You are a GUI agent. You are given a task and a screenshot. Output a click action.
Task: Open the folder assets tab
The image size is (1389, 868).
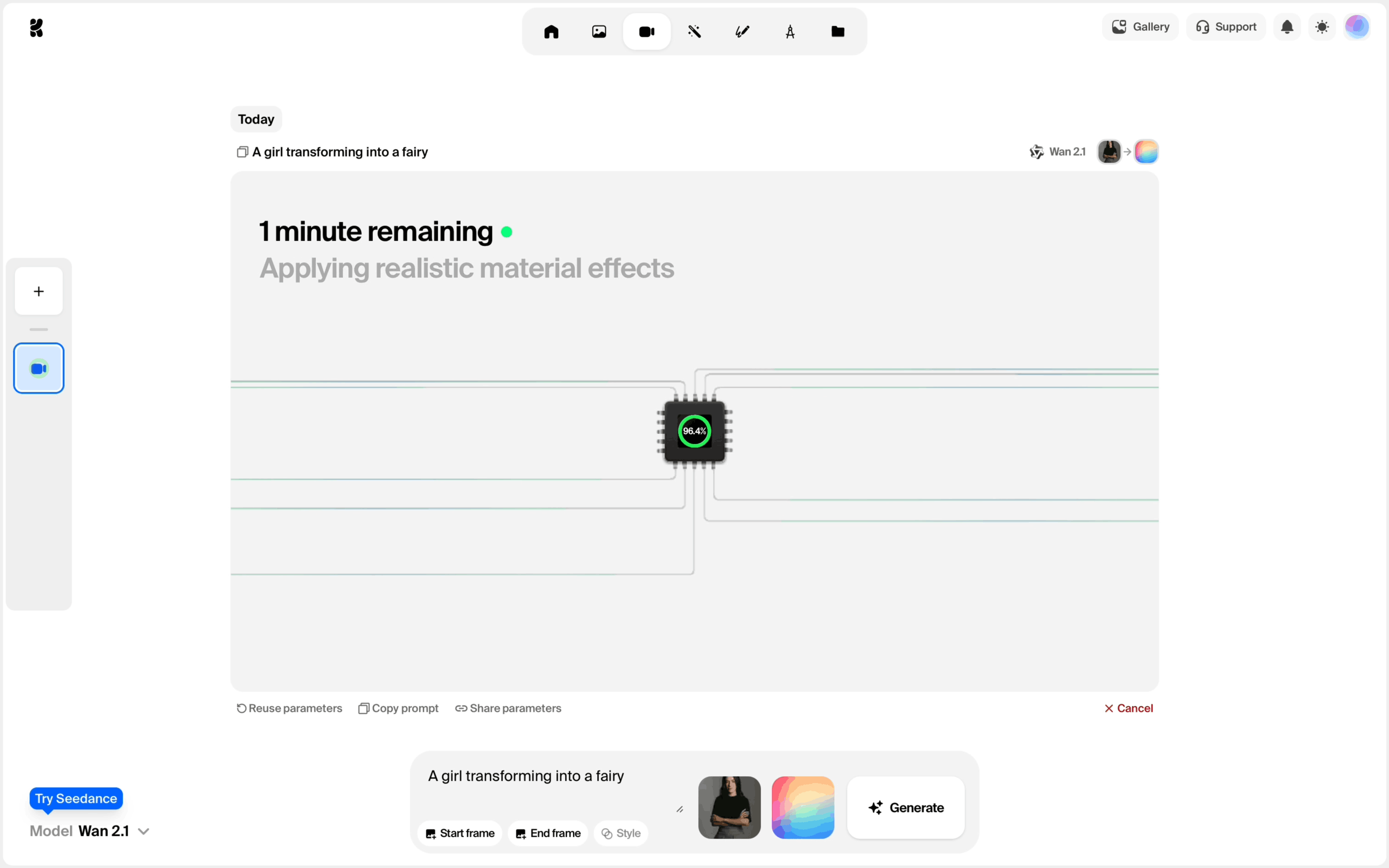pyautogui.click(x=837, y=32)
